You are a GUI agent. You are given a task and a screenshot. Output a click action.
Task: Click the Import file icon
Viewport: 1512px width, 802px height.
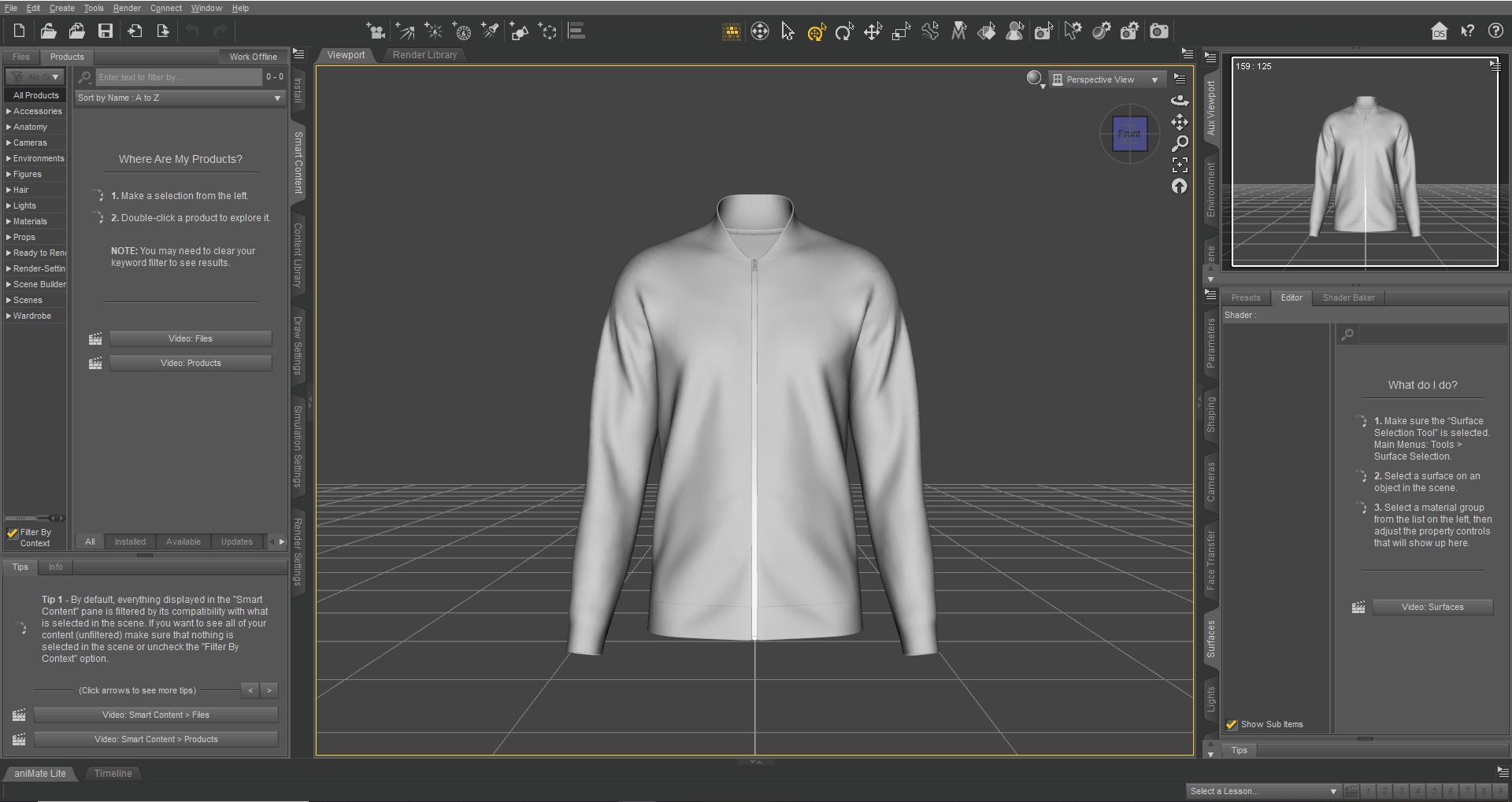tap(135, 31)
